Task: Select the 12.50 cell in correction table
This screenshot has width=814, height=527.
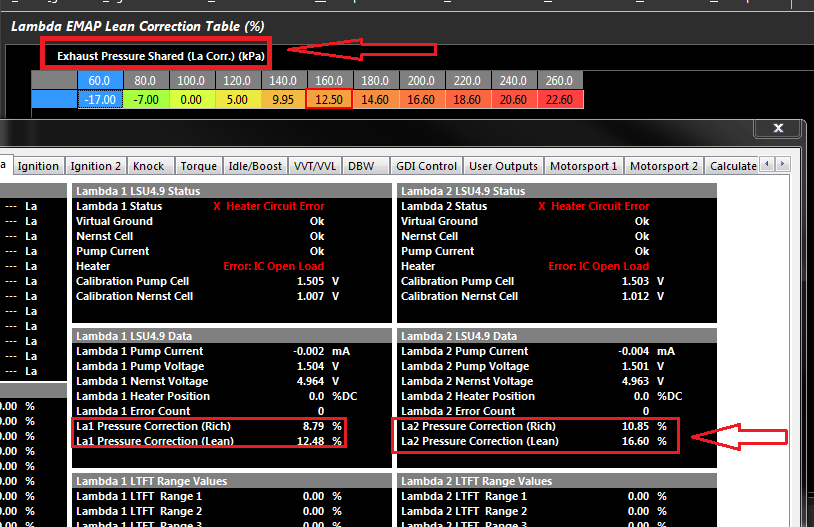Action: tap(329, 99)
